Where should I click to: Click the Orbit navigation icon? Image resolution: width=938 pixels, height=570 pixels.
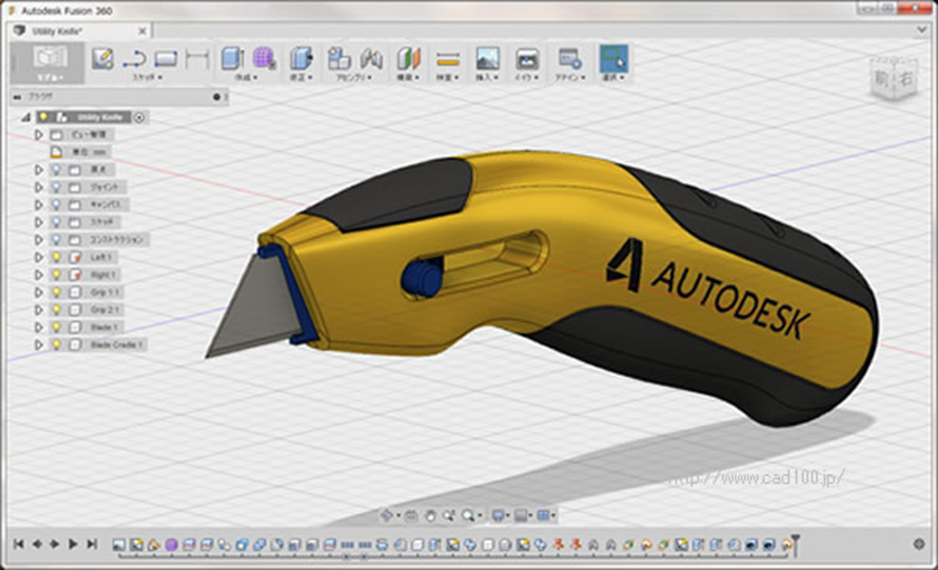(386, 515)
